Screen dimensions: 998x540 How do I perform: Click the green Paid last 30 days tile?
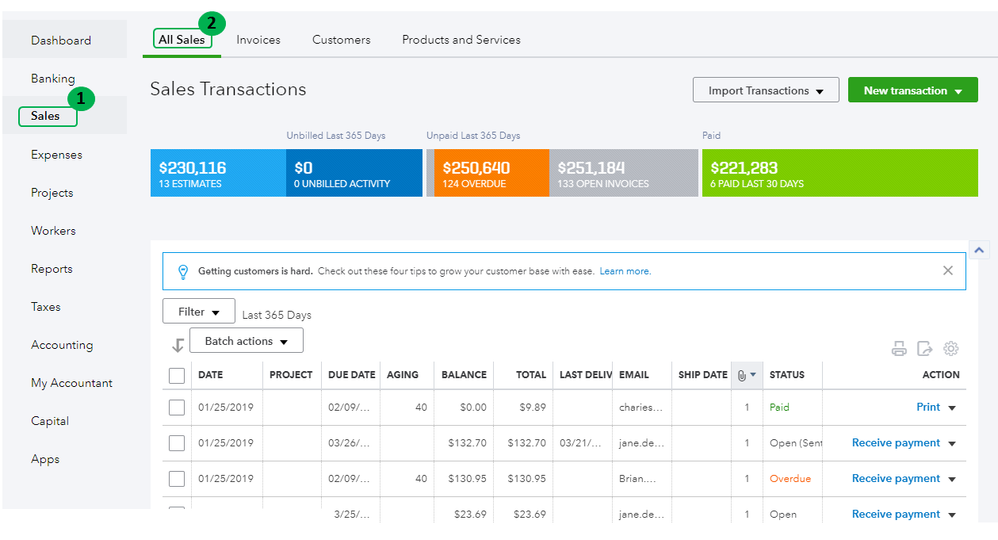pyautogui.click(x=840, y=173)
